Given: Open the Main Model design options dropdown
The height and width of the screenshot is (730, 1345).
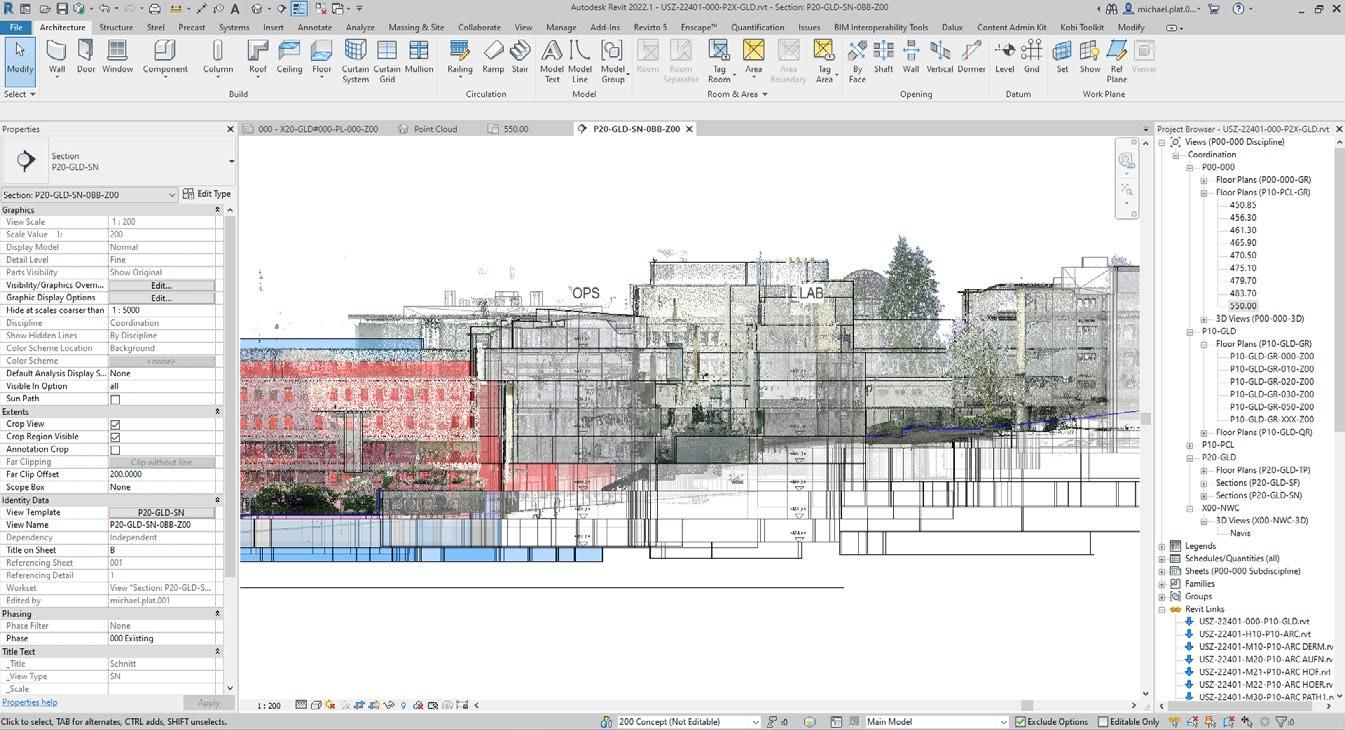Looking at the screenshot, I should pyautogui.click(x=1003, y=722).
